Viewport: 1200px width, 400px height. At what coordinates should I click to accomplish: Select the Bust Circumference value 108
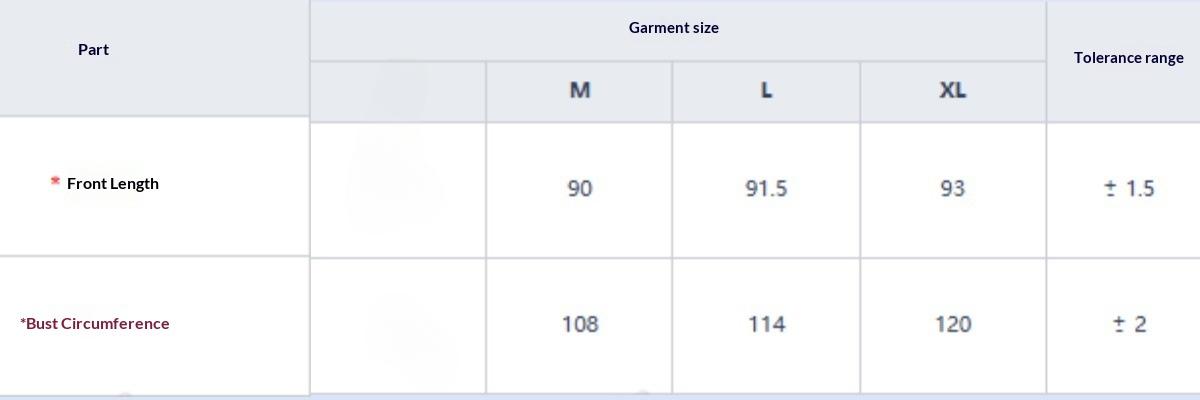(x=580, y=325)
